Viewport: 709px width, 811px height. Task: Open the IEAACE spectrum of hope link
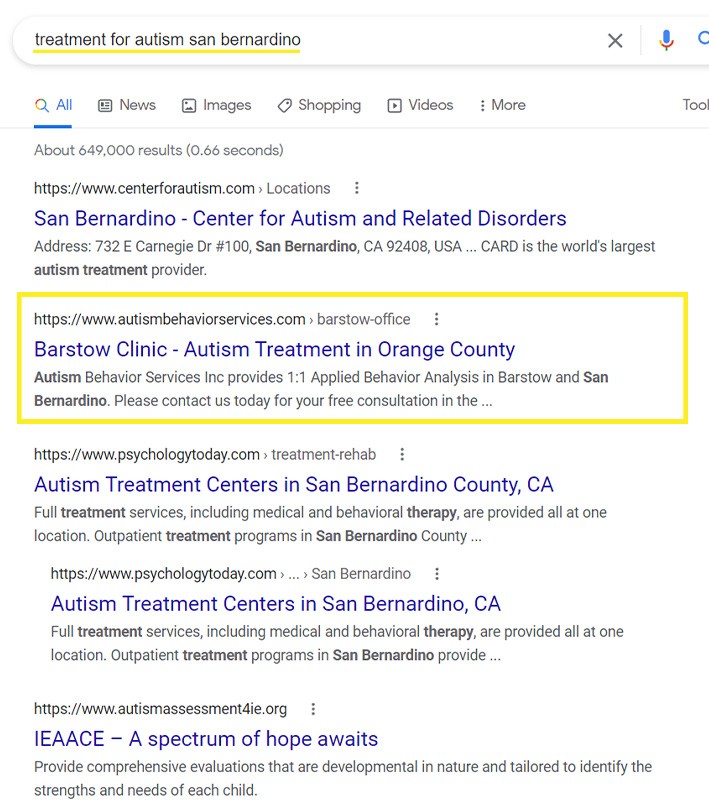click(206, 739)
